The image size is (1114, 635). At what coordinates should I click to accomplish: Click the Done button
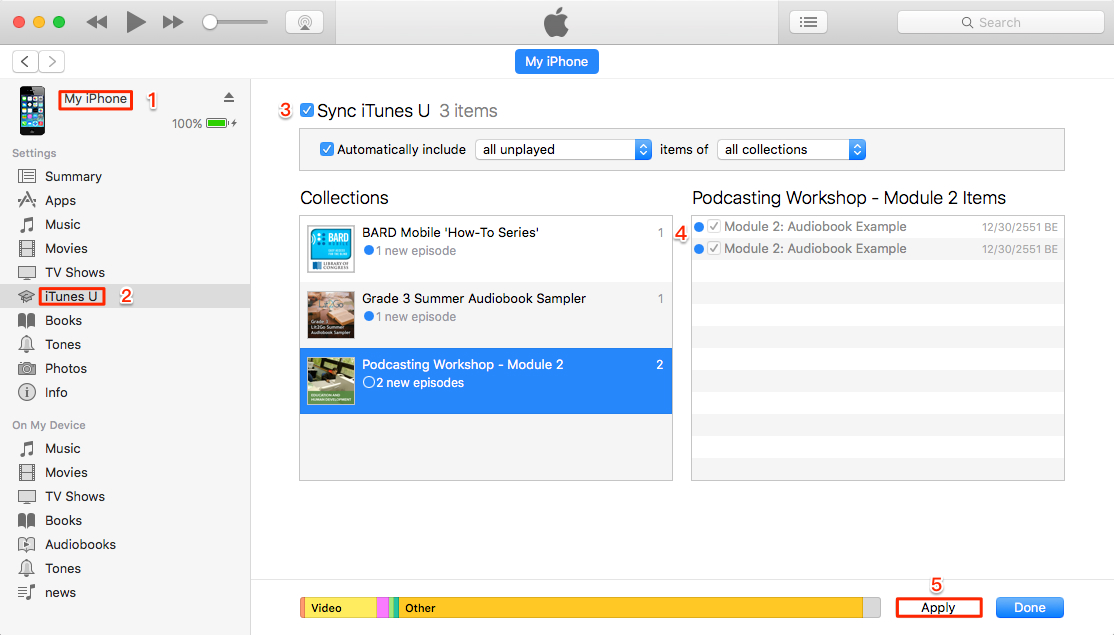1029,607
